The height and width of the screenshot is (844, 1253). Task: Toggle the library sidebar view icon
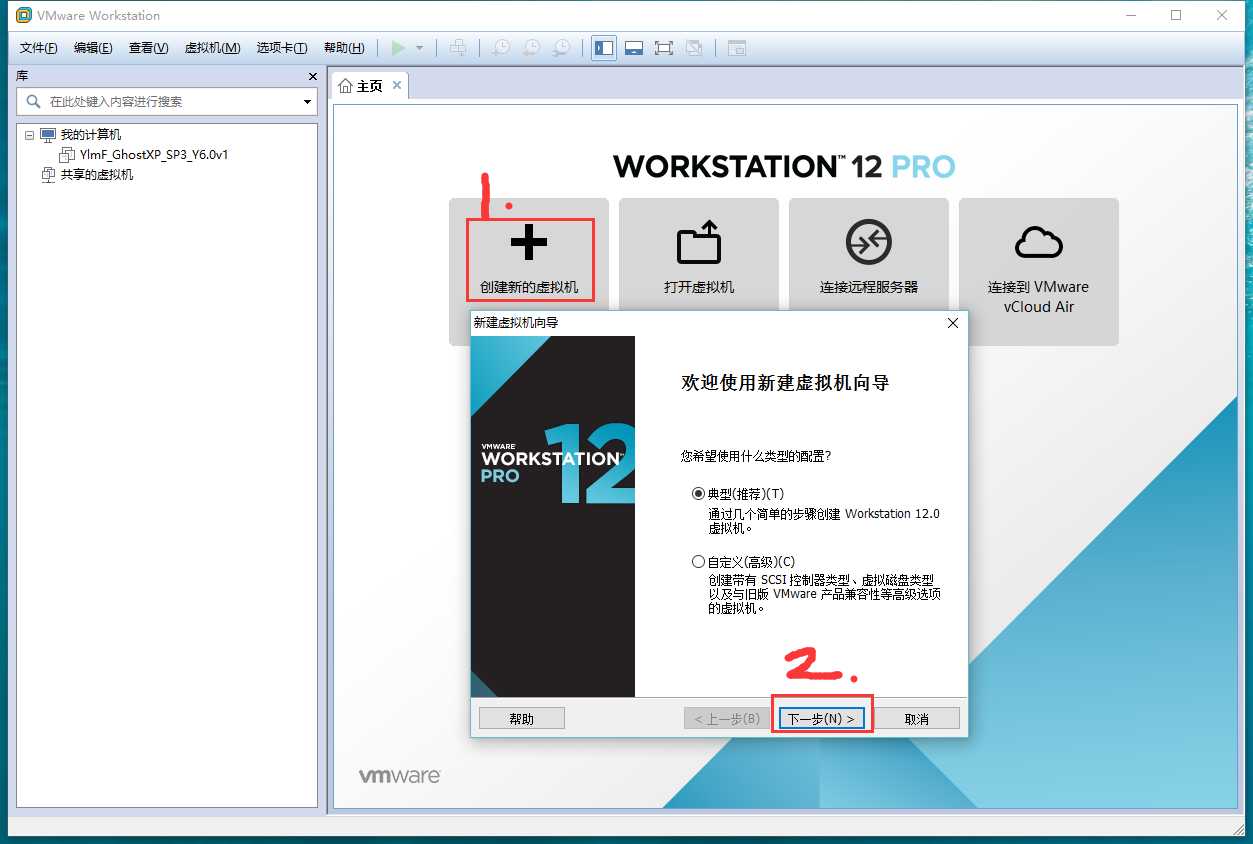604,48
